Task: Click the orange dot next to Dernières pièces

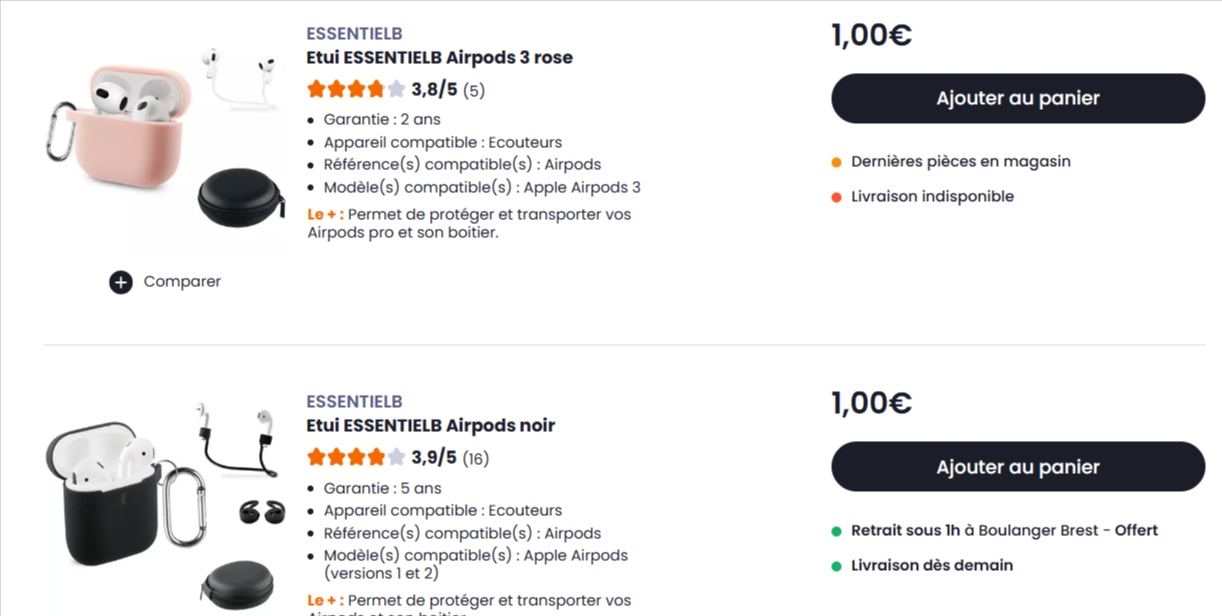Action: click(x=837, y=160)
